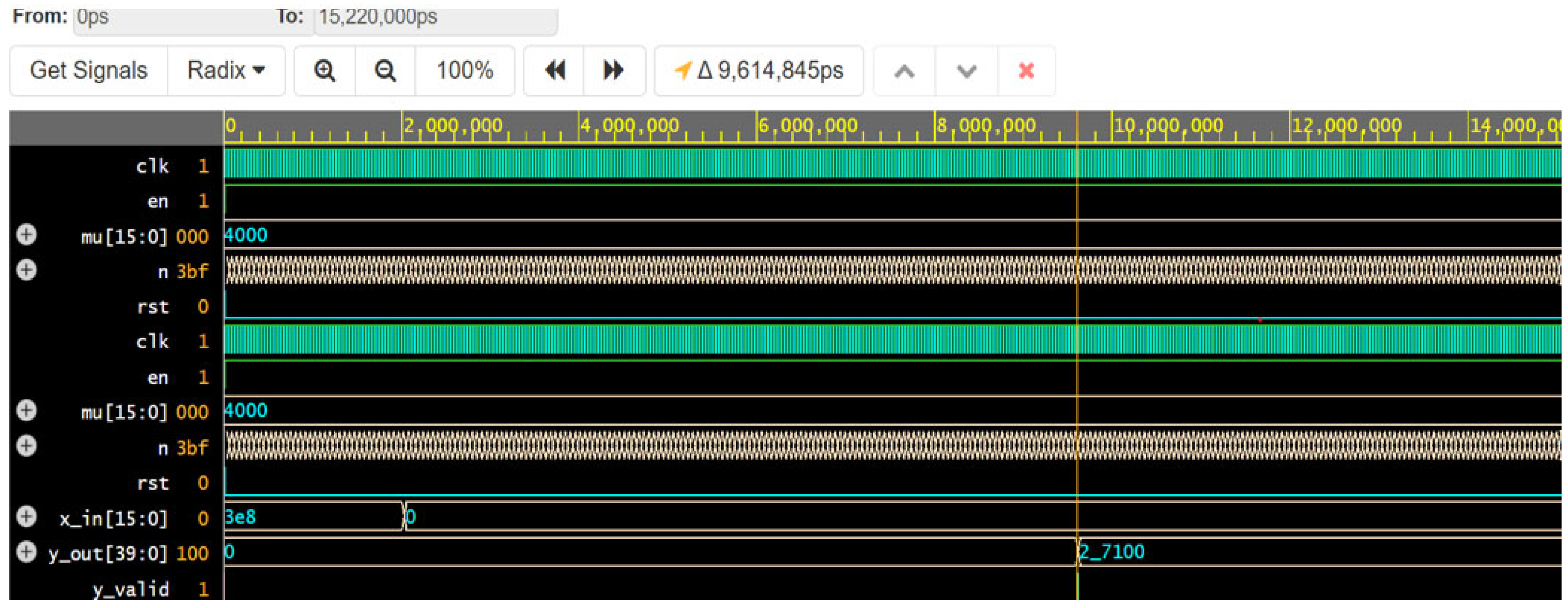
Task: Expand the y_out[39:0] signal bus
Action: [26, 552]
